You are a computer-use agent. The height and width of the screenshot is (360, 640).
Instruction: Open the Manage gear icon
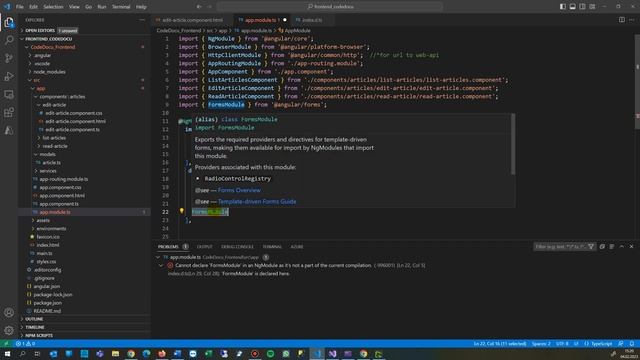click(9, 330)
